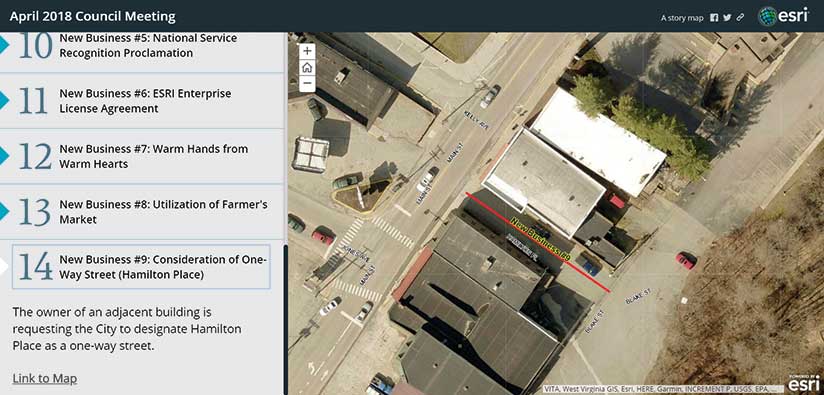
Task: Click the Powered by Esri logo
Action: click(804, 383)
